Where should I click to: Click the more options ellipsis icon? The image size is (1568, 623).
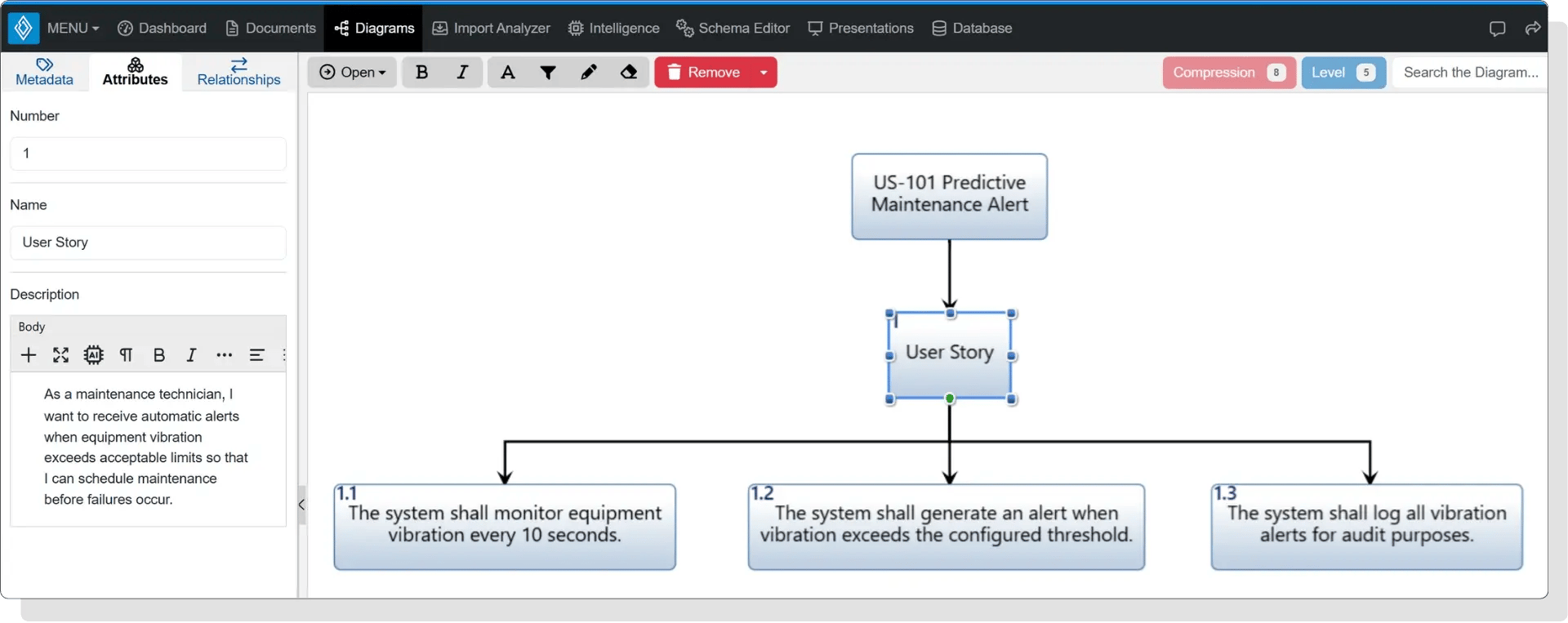tap(225, 355)
